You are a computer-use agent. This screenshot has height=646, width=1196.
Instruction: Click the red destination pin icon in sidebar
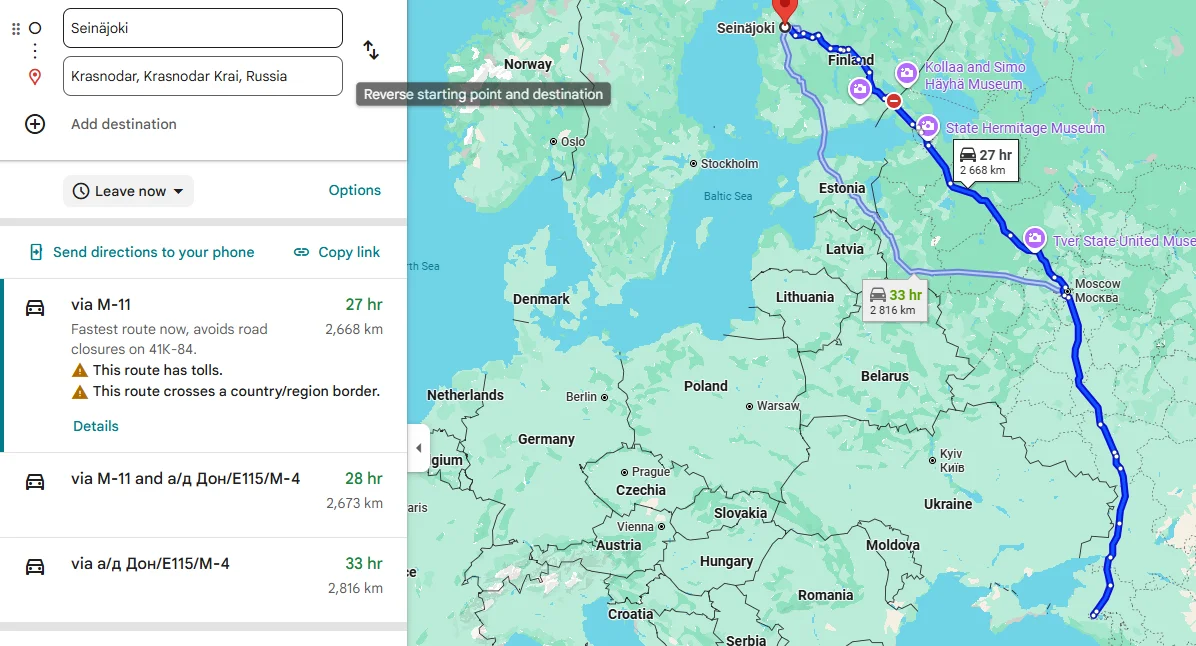35,75
